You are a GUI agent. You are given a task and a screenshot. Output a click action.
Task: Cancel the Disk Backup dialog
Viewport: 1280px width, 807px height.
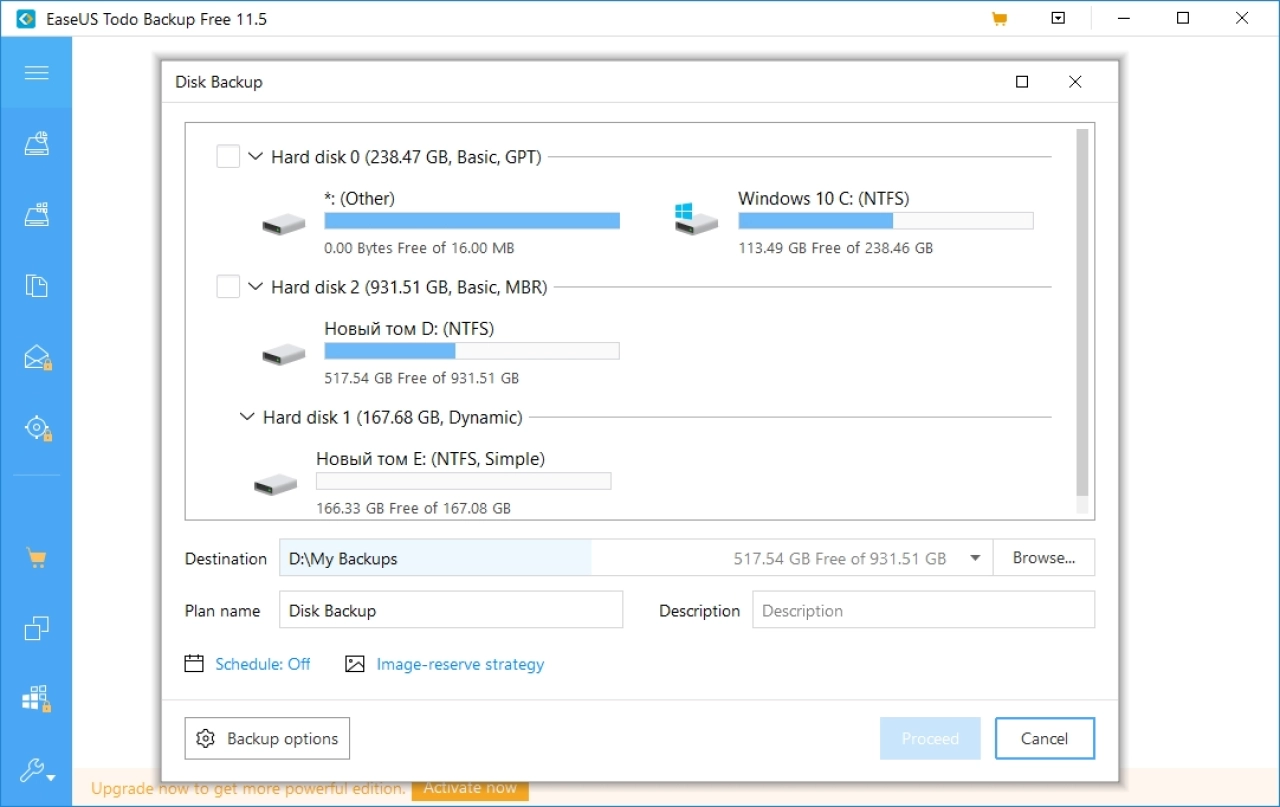pos(1045,739)
